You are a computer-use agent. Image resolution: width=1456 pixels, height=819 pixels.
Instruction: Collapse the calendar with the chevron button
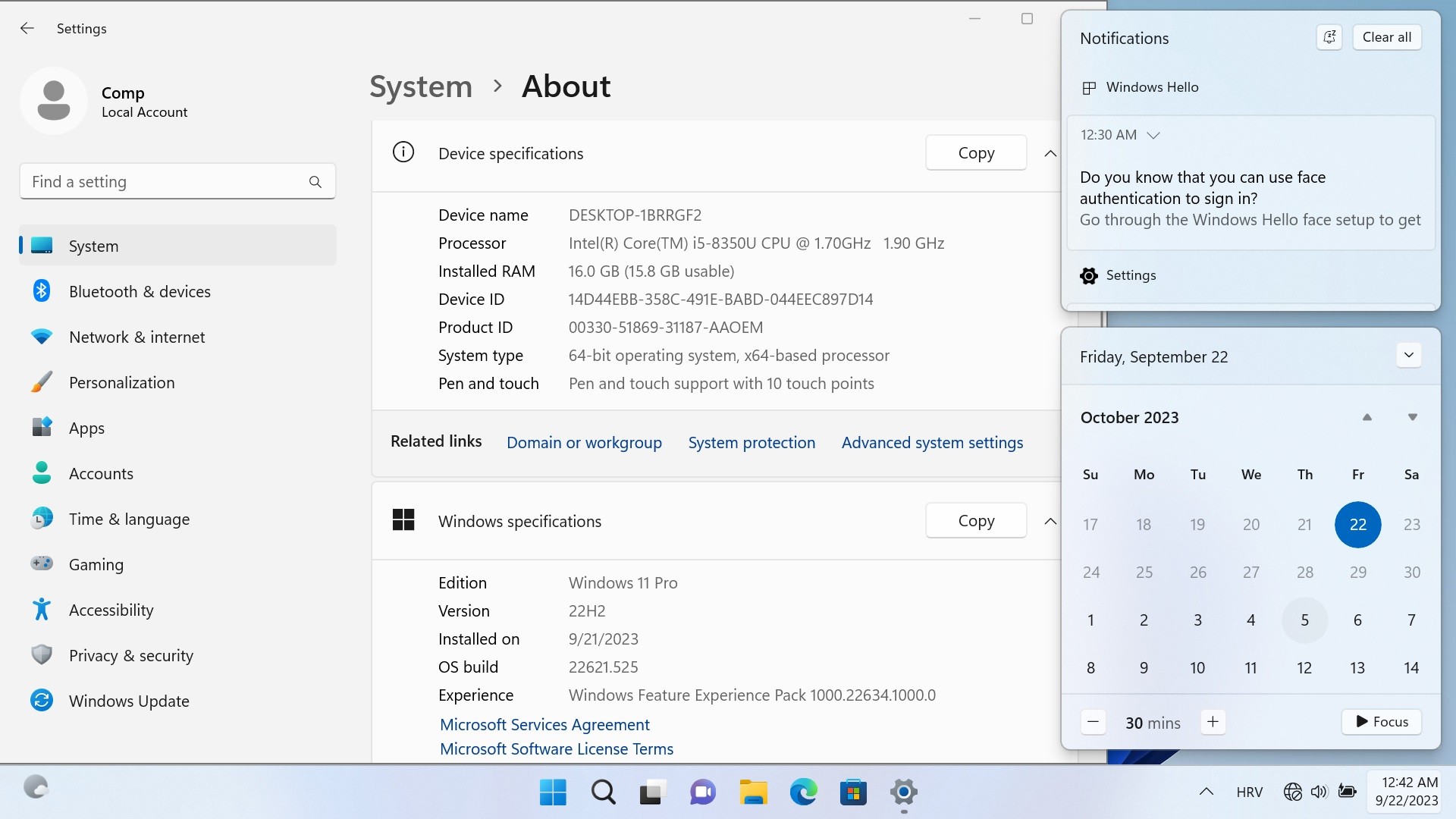pos(1409,356)
